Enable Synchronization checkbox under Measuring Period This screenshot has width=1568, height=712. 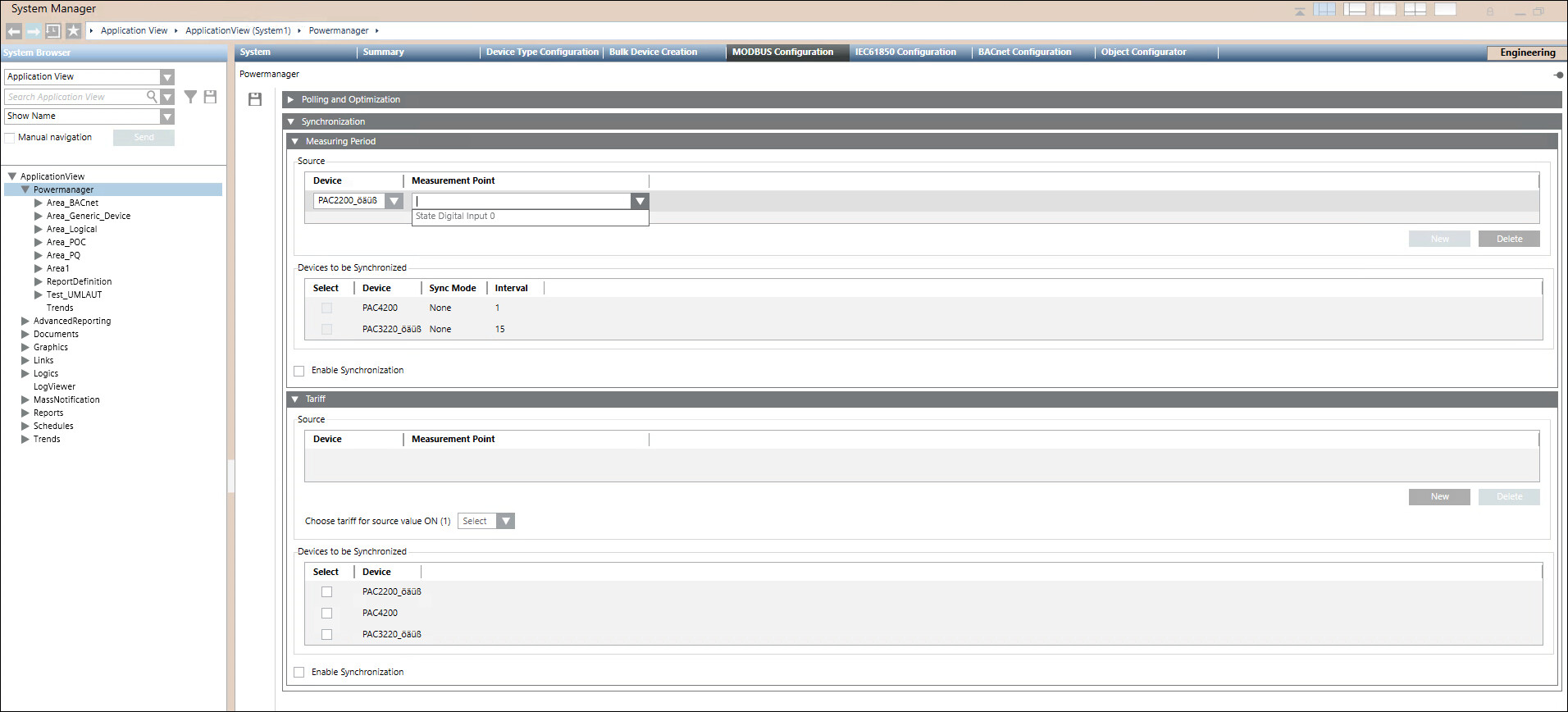(299, 371)
